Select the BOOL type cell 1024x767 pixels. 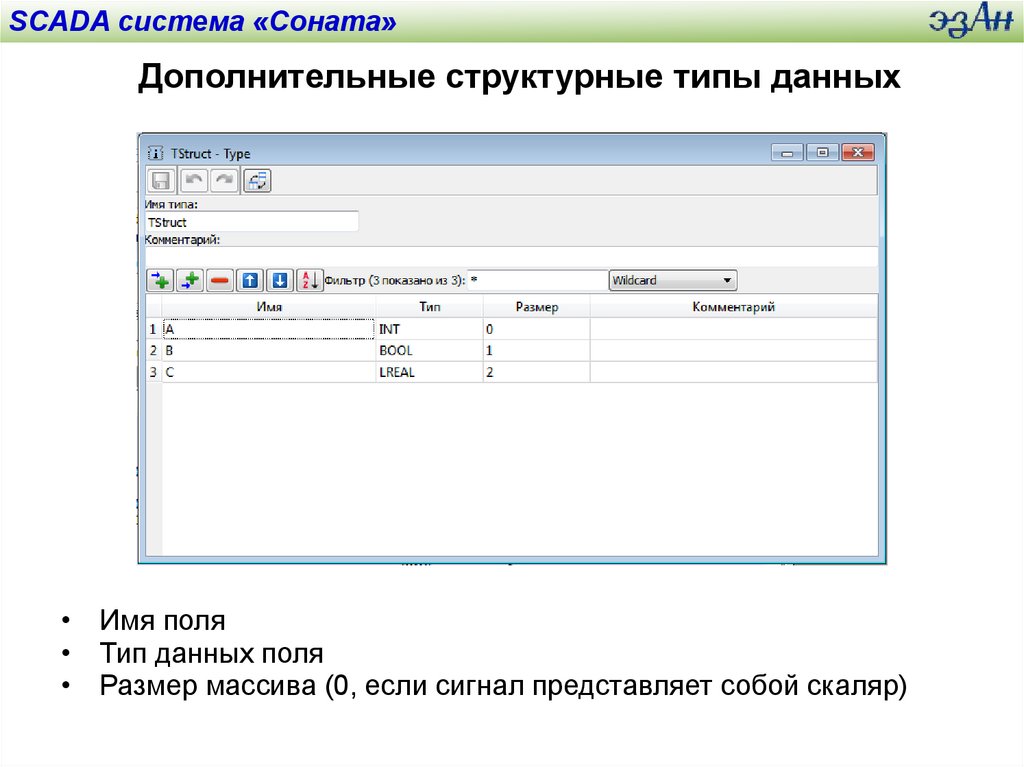(x=430, y=350)
